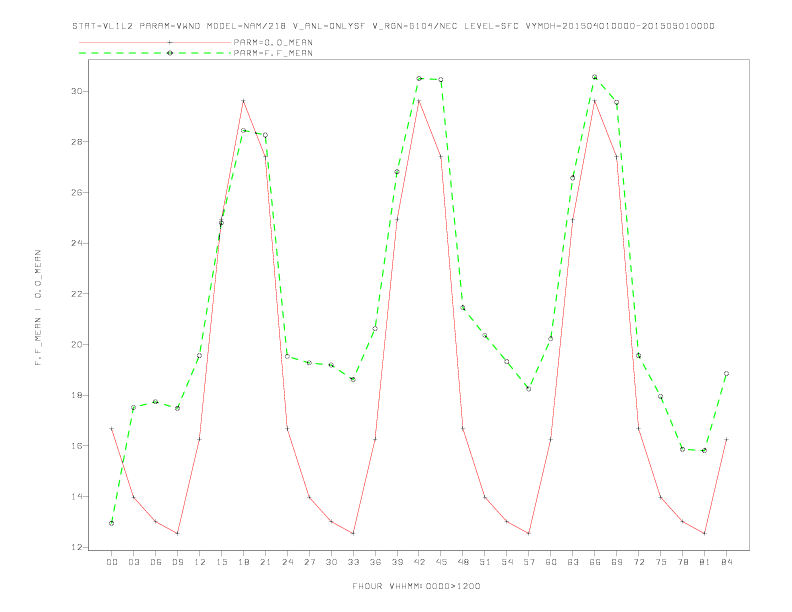
Task: Select green F.F_MEAN marker at hour 42
Action: 419,78
